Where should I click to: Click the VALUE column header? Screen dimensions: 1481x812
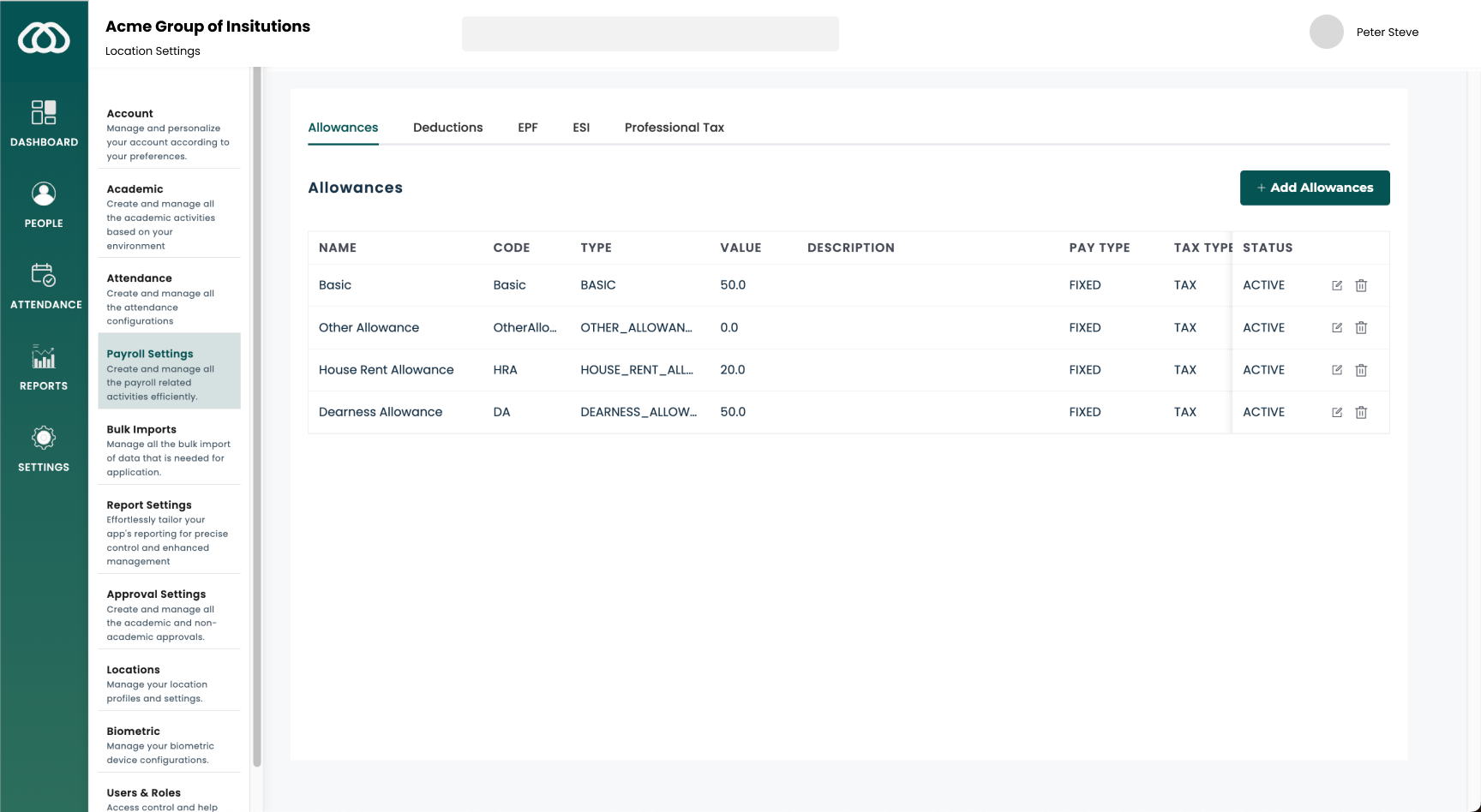(x=740, y=248)
